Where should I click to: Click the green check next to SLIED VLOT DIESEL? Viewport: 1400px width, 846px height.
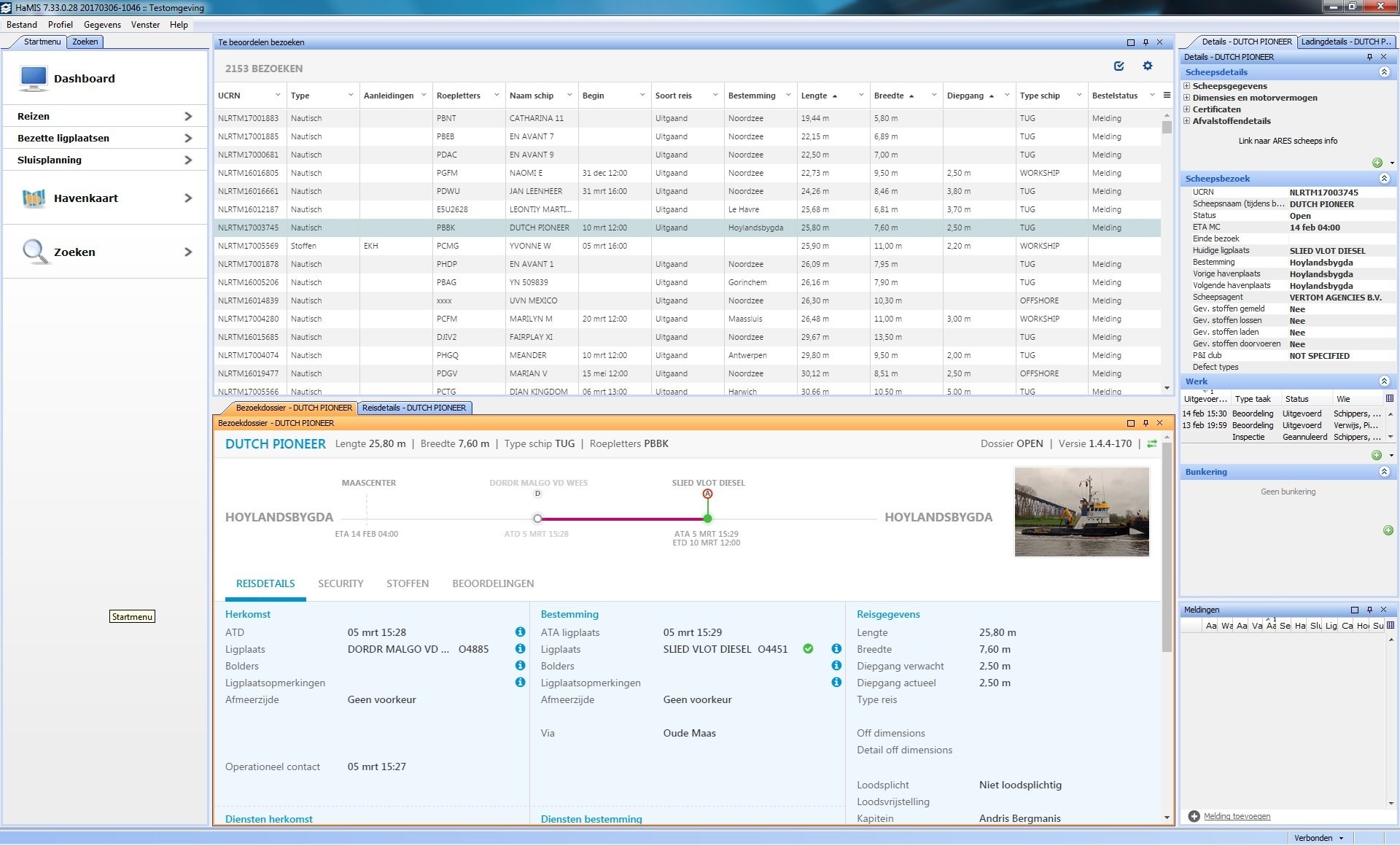tap(808, 649)
